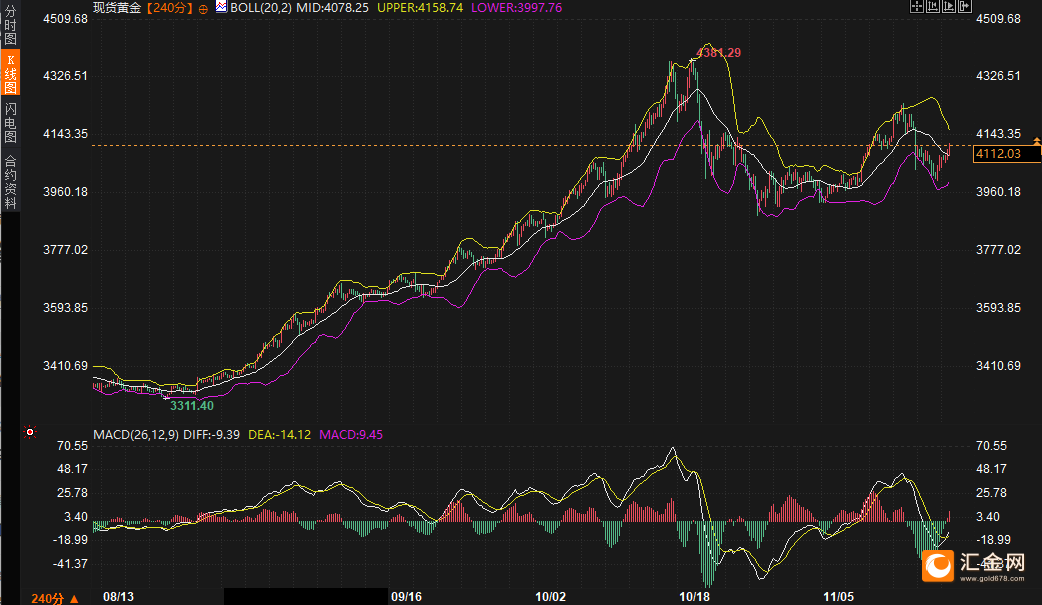Click the crosshair cursor icon at top right
This screenshot has width=1042, height=605.
coord(917,7)
